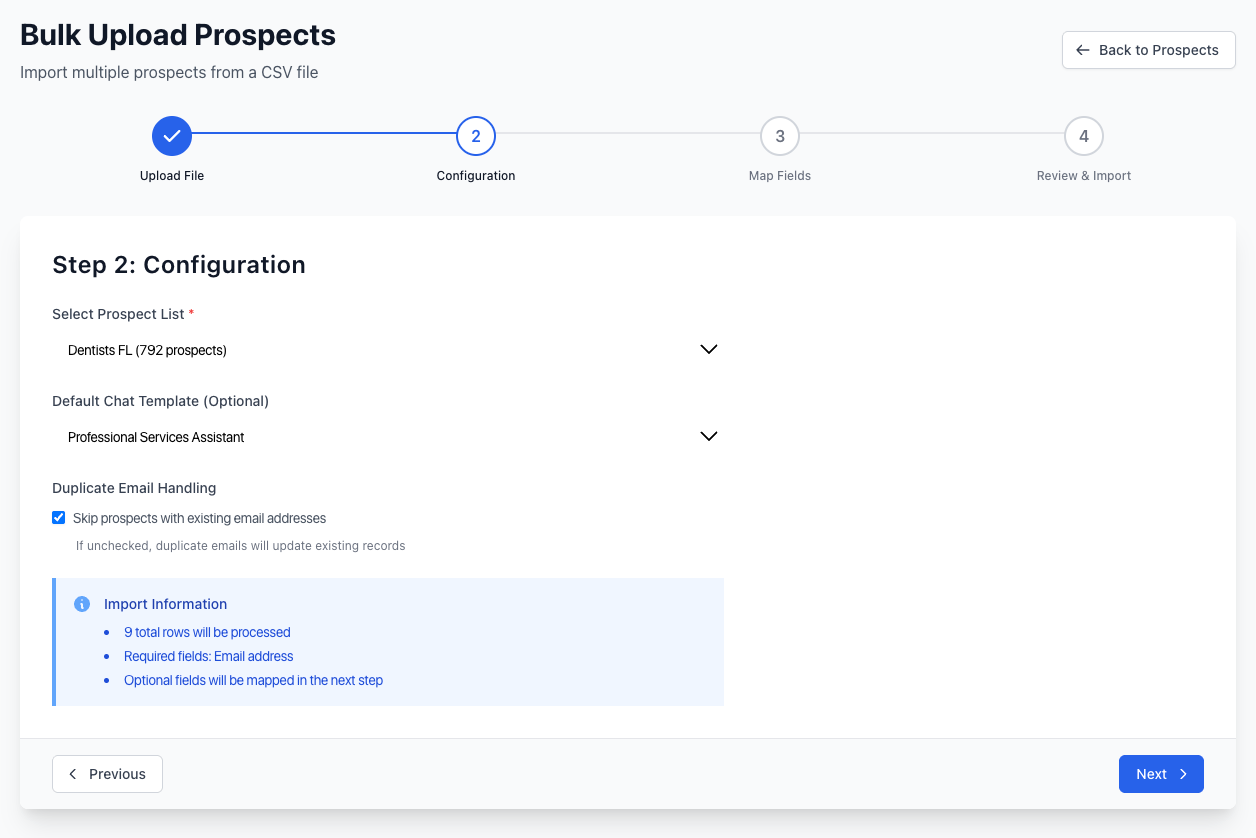The image size is (1256, 838).
Task: Click the Back to Prospects button text
Action: click(1158, 50)
